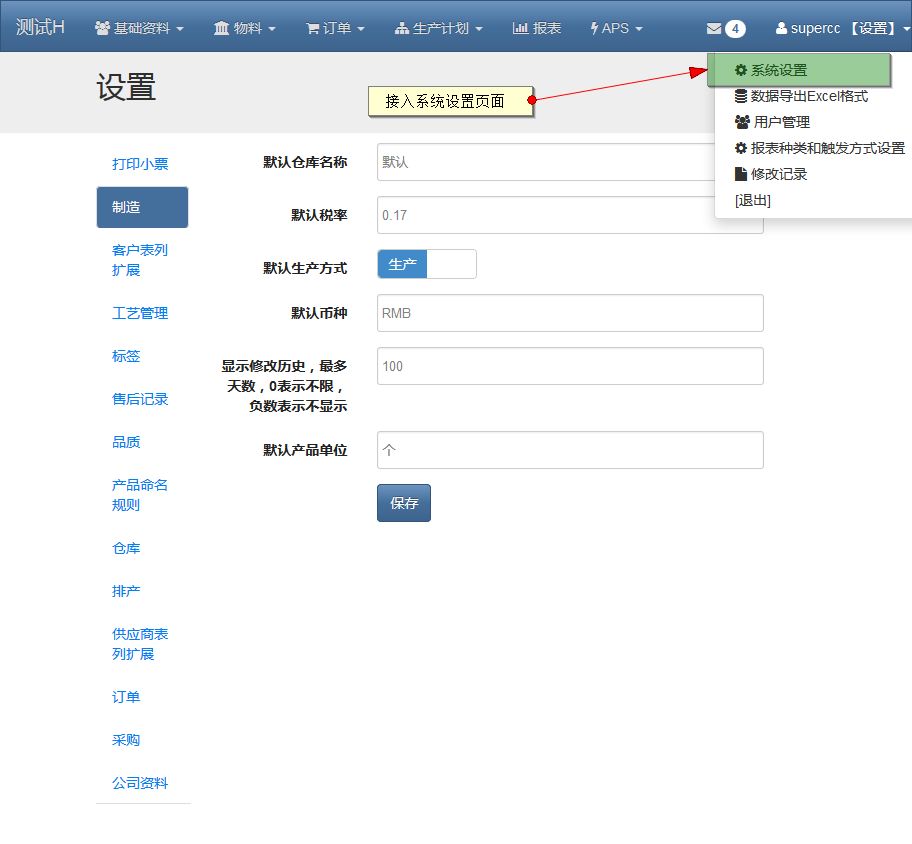Image resolution: width=912 pixels, height=844 pixels.
Task: Click the [退出] logout link
Action: pos(752,200)
